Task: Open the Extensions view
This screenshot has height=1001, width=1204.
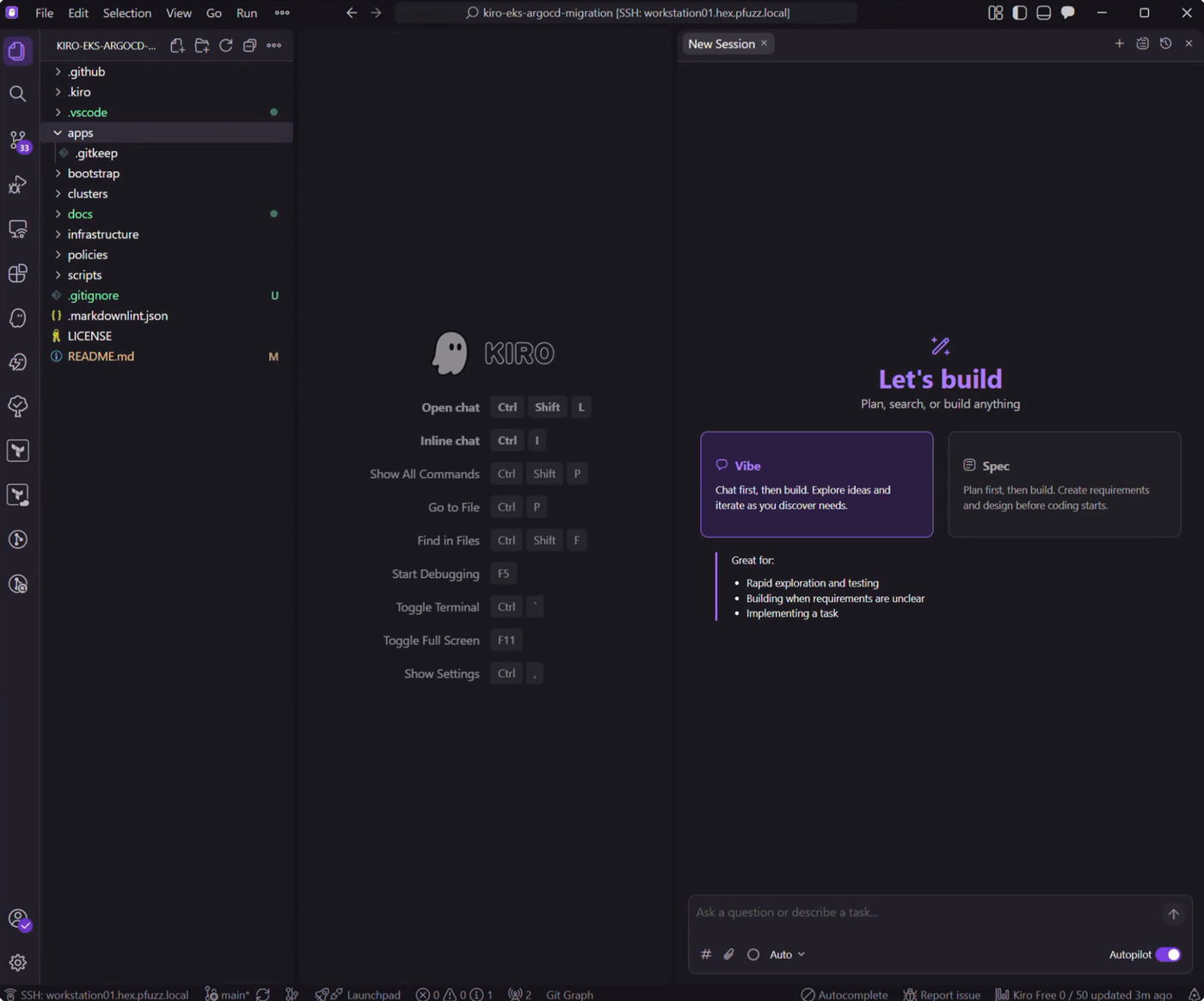Action: (17, 273)
